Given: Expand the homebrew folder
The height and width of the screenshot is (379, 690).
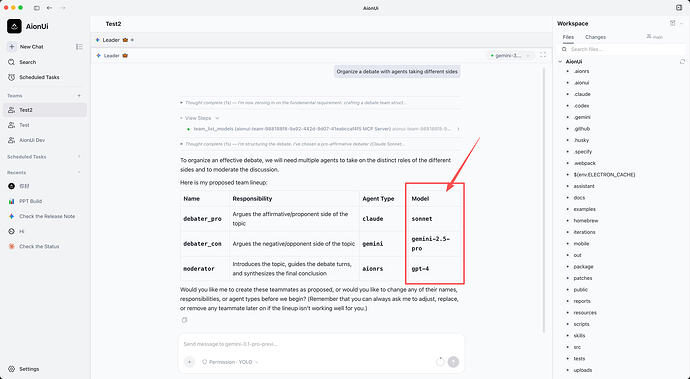Looking at the screenshot, I should click(x=585, y=221).
